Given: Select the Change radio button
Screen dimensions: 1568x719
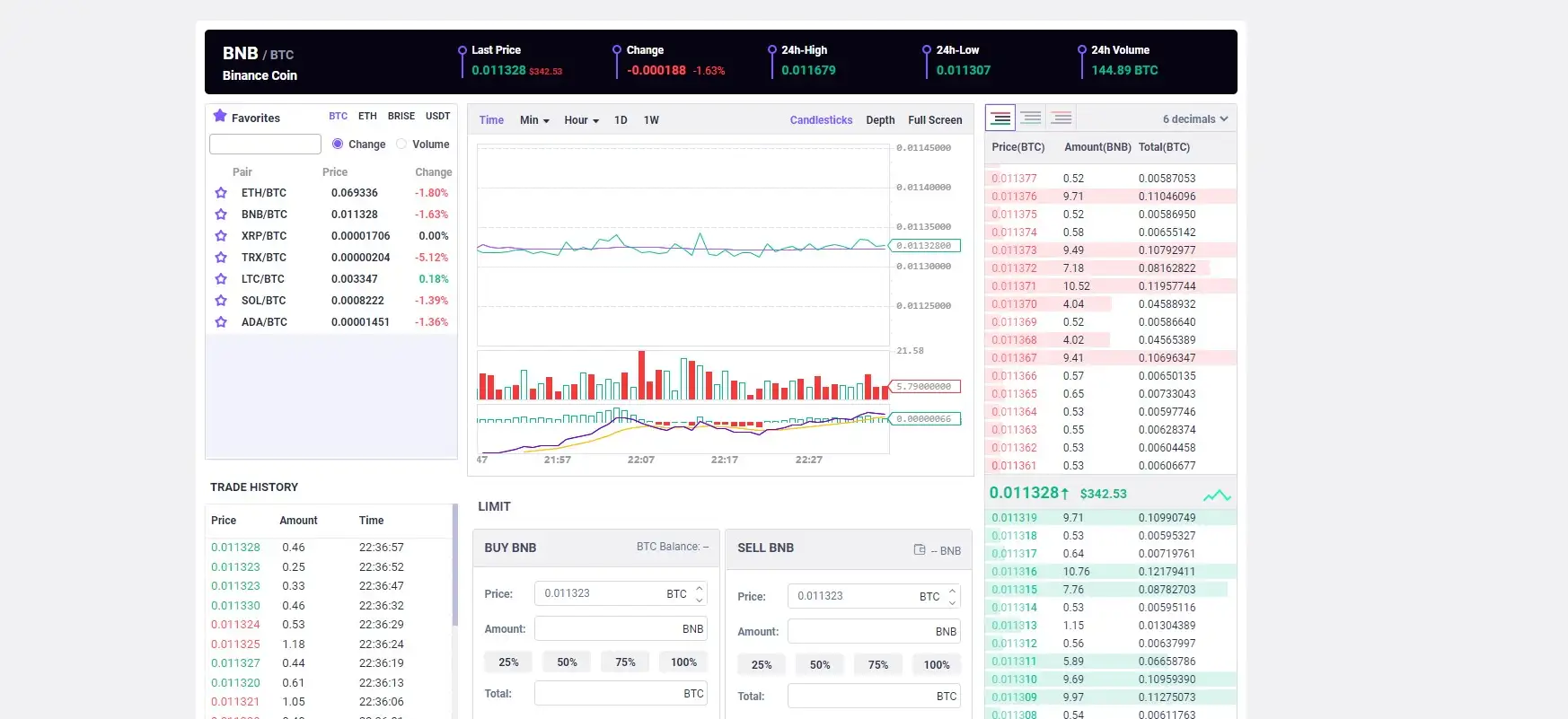Looking at the screenshot, I should 338,144.
